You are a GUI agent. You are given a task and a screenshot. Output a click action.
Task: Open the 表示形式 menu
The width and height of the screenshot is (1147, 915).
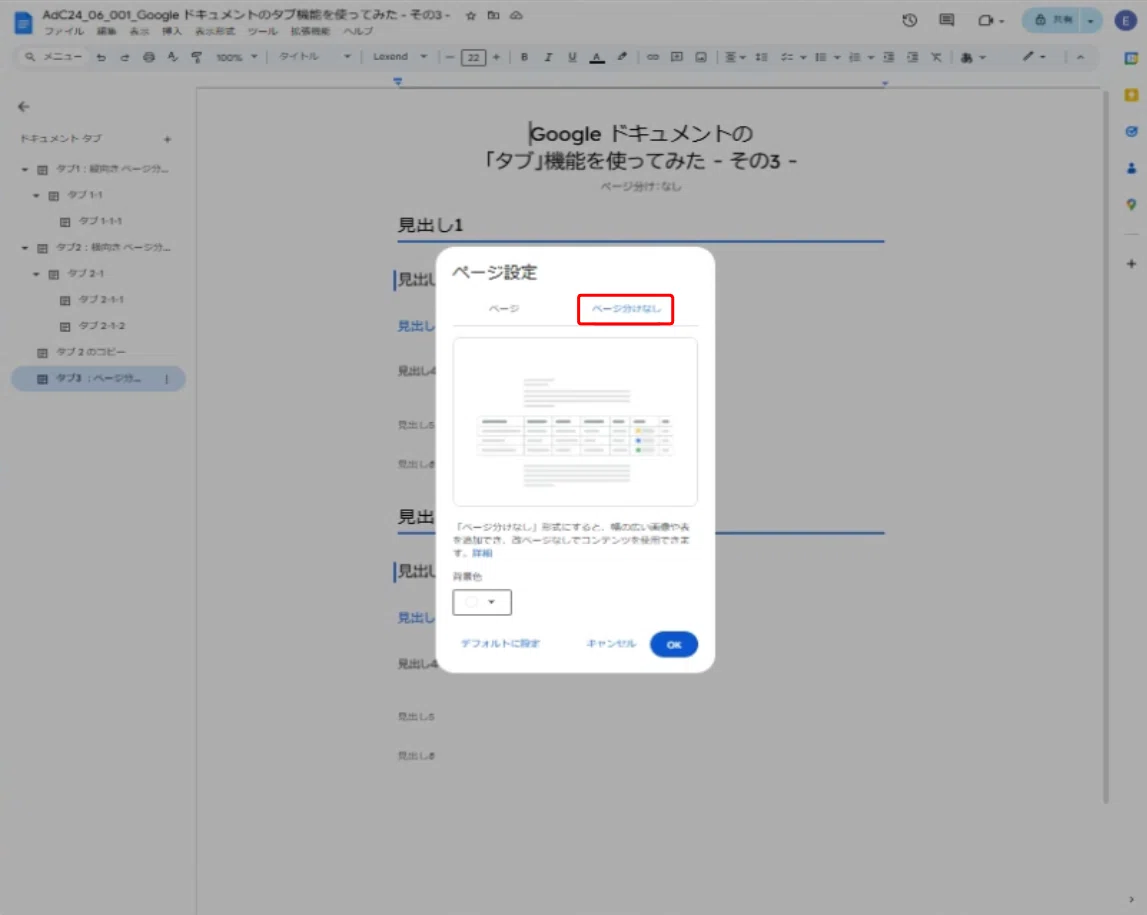pos(215,31)
